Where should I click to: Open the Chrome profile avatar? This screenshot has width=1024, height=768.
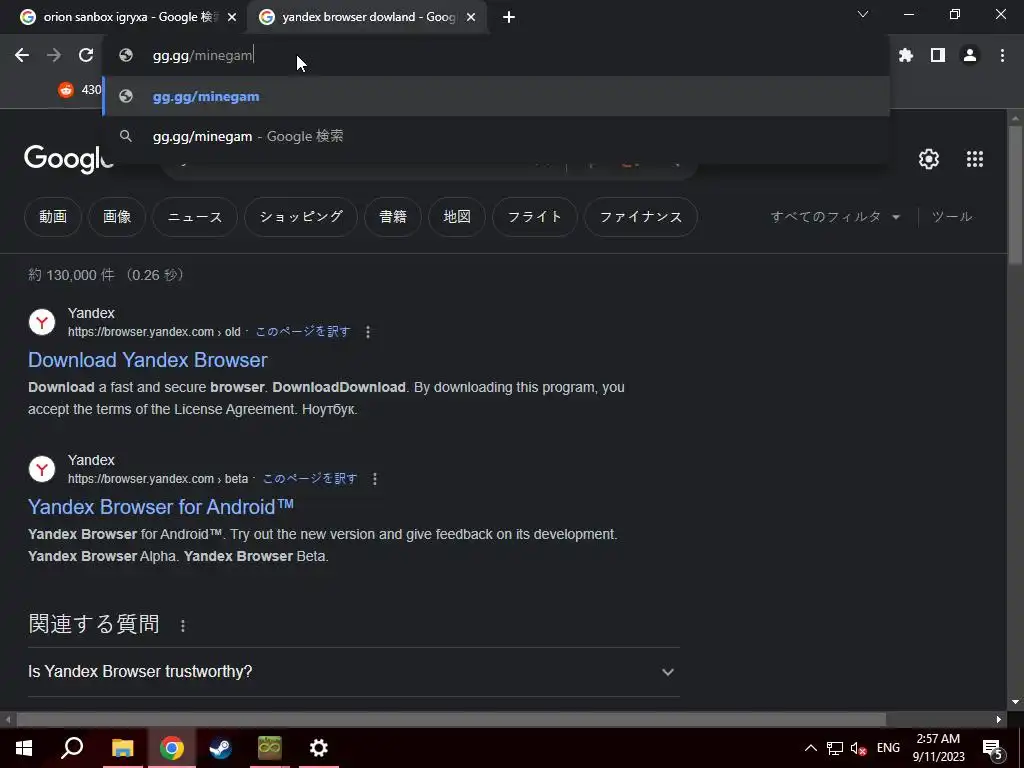(x=970, y=56)
